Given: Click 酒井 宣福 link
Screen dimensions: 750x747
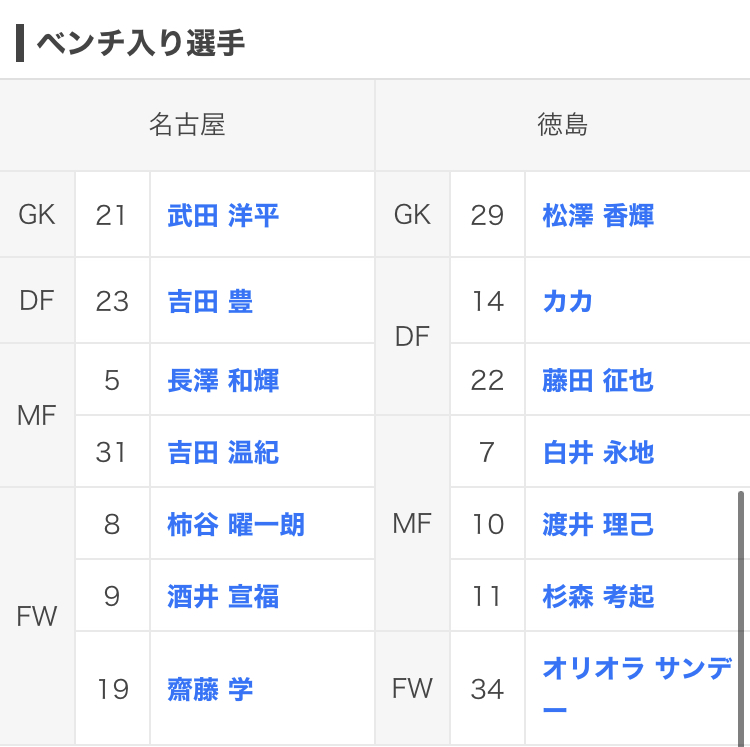Looking at the screenshot, I should [223, 596].
